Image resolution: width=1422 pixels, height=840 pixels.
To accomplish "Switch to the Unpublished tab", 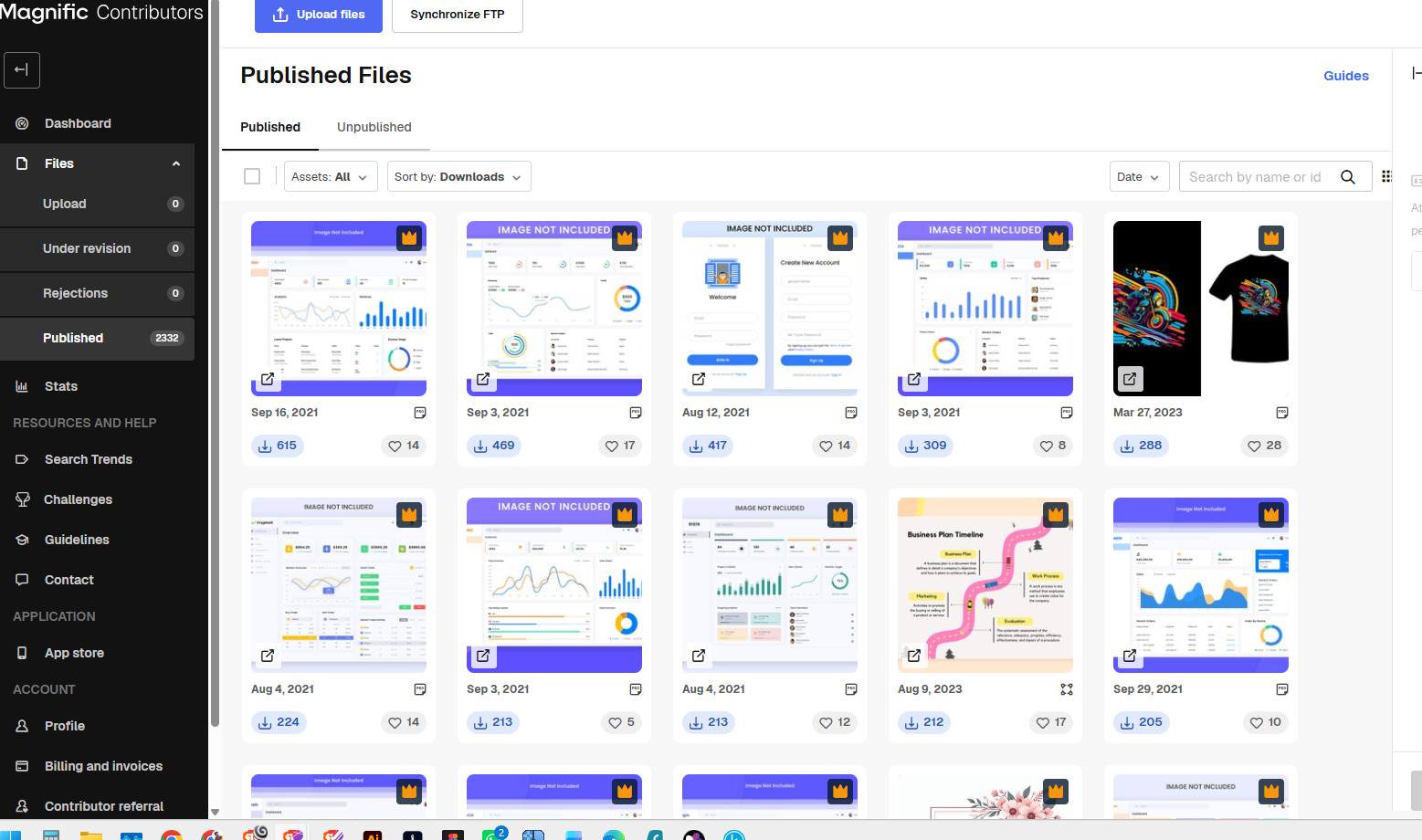I will pos(374,127).
